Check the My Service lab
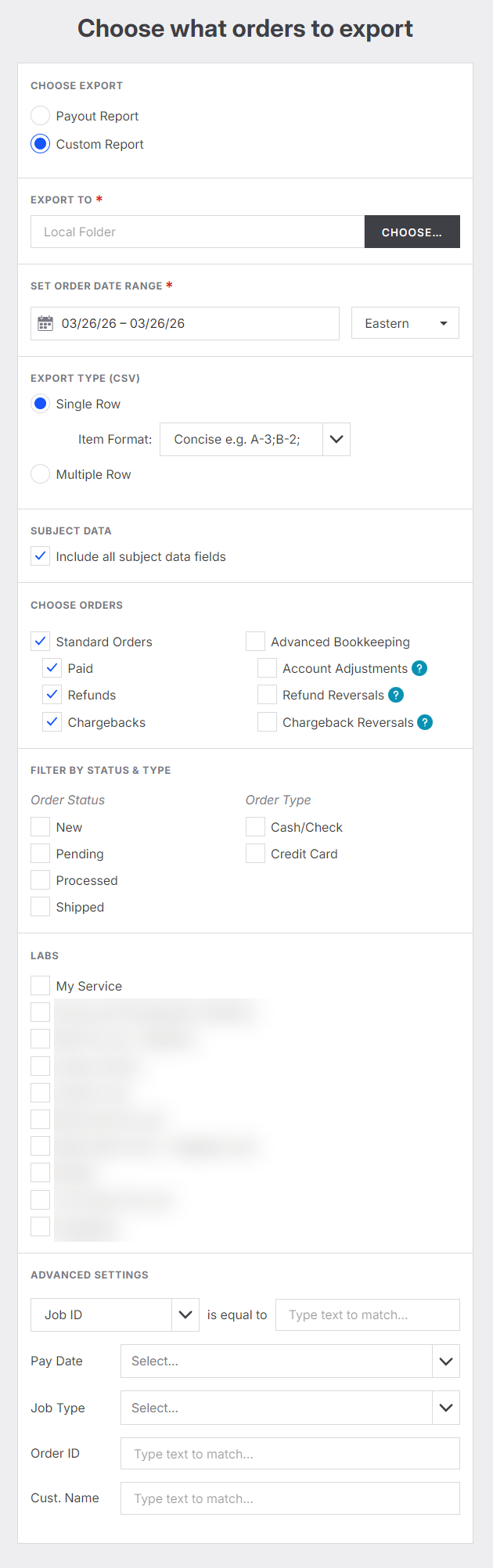 coord(41,986)
